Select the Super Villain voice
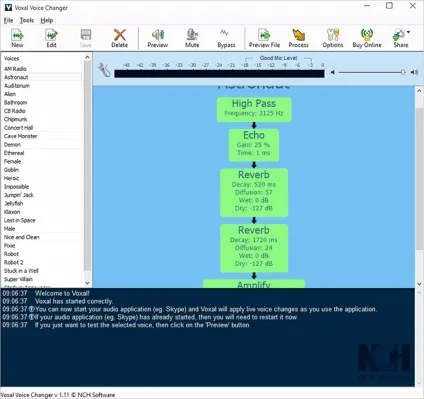The image size is (424, 399). (x=41, y=279)
